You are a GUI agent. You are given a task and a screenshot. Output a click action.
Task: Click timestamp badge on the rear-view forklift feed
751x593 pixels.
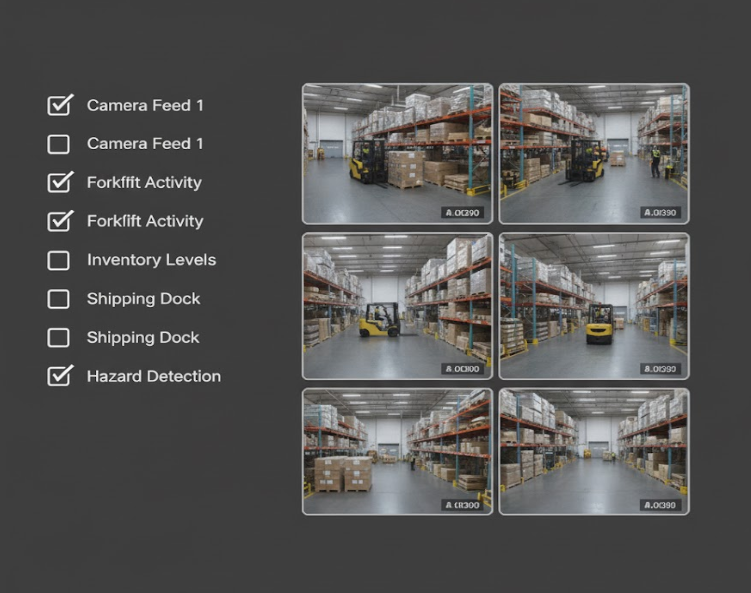point(660,368)
